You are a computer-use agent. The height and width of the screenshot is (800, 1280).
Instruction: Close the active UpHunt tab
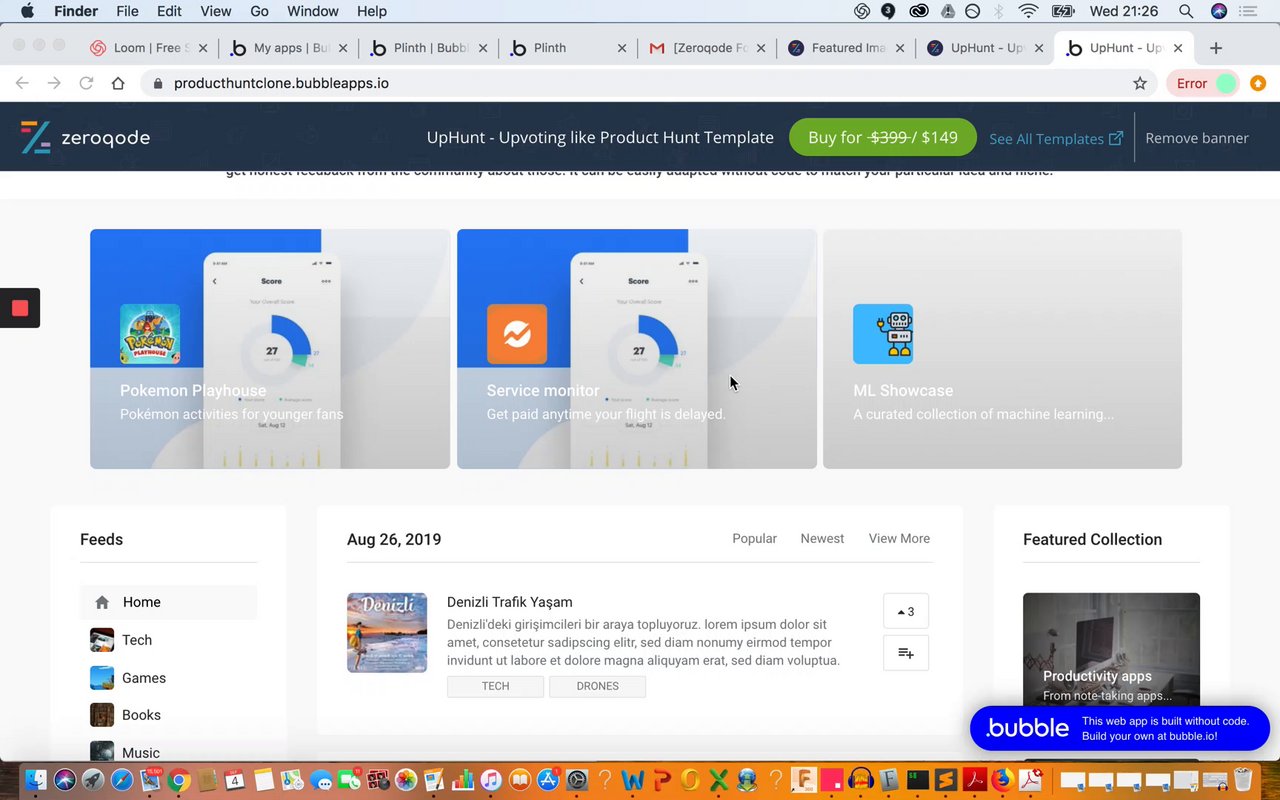click(1178, 48)
